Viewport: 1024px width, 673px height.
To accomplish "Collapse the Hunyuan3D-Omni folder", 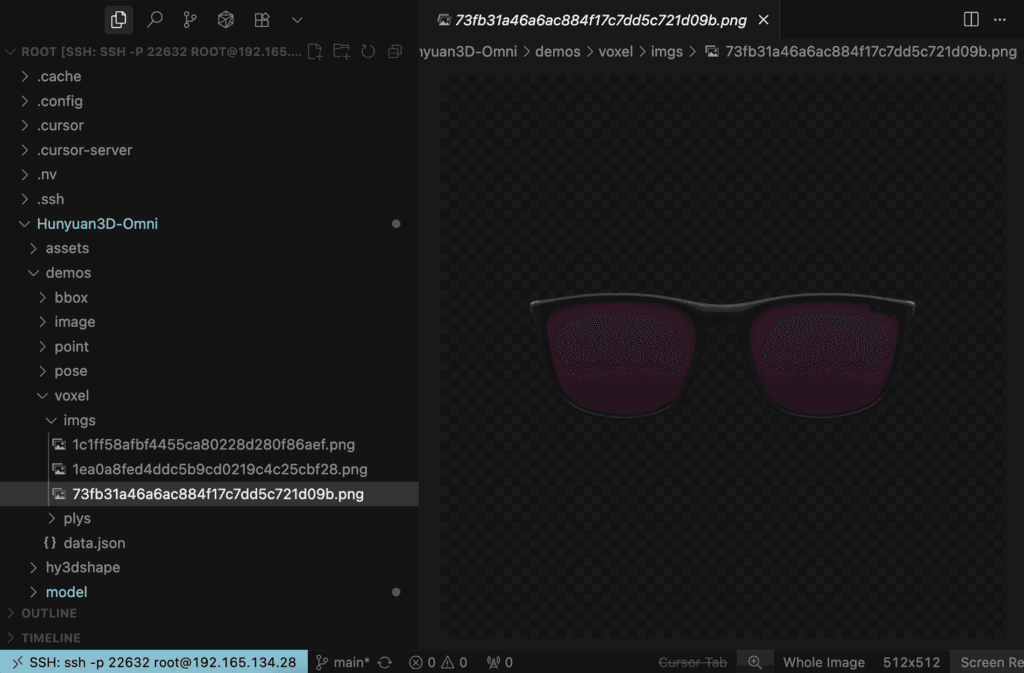I will (x=97, y=224).
